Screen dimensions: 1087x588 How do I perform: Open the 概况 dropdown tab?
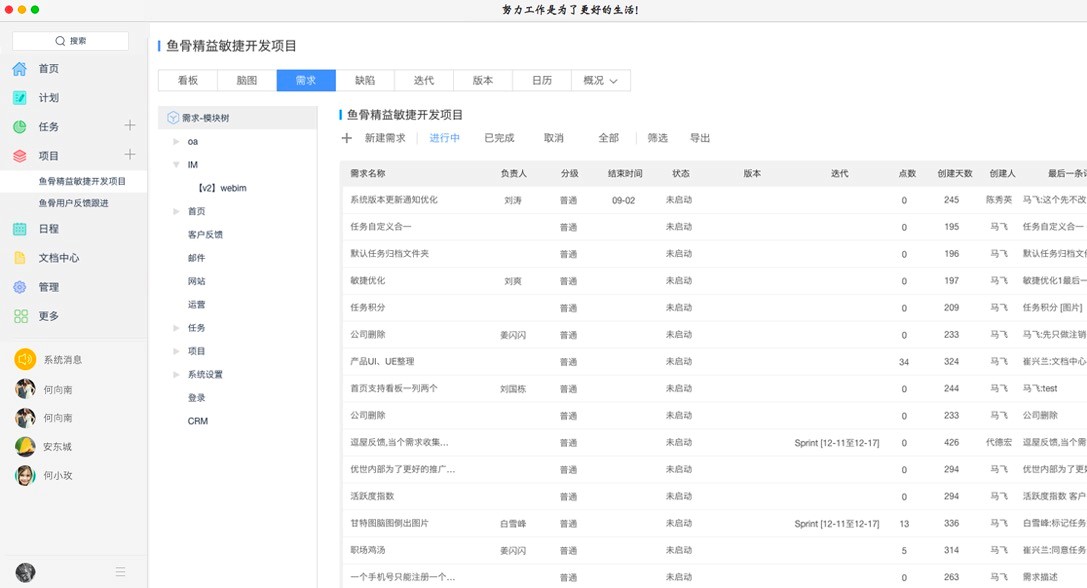600,81
